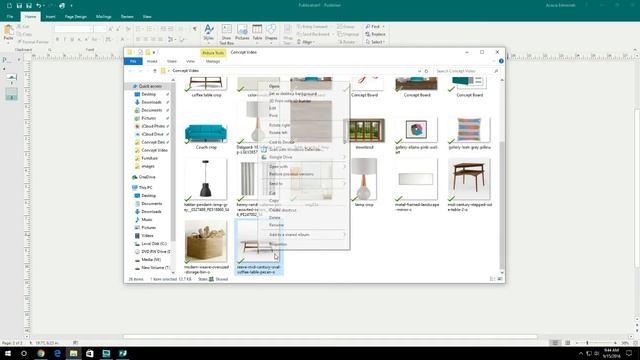Click Undo in Publisher title bar
This screenshot has width=640, height=360.
(x=38, y=6)
